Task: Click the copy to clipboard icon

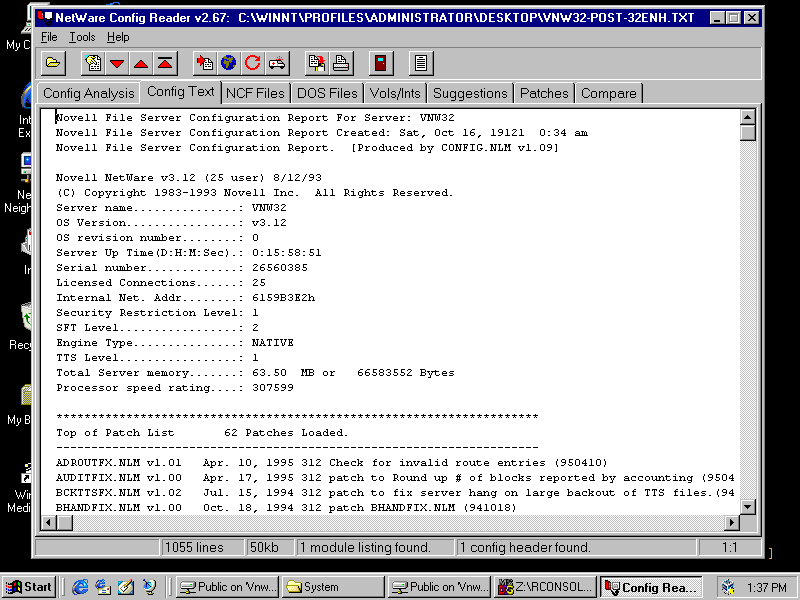Action: pyautogui.click(x=316, y=63)
